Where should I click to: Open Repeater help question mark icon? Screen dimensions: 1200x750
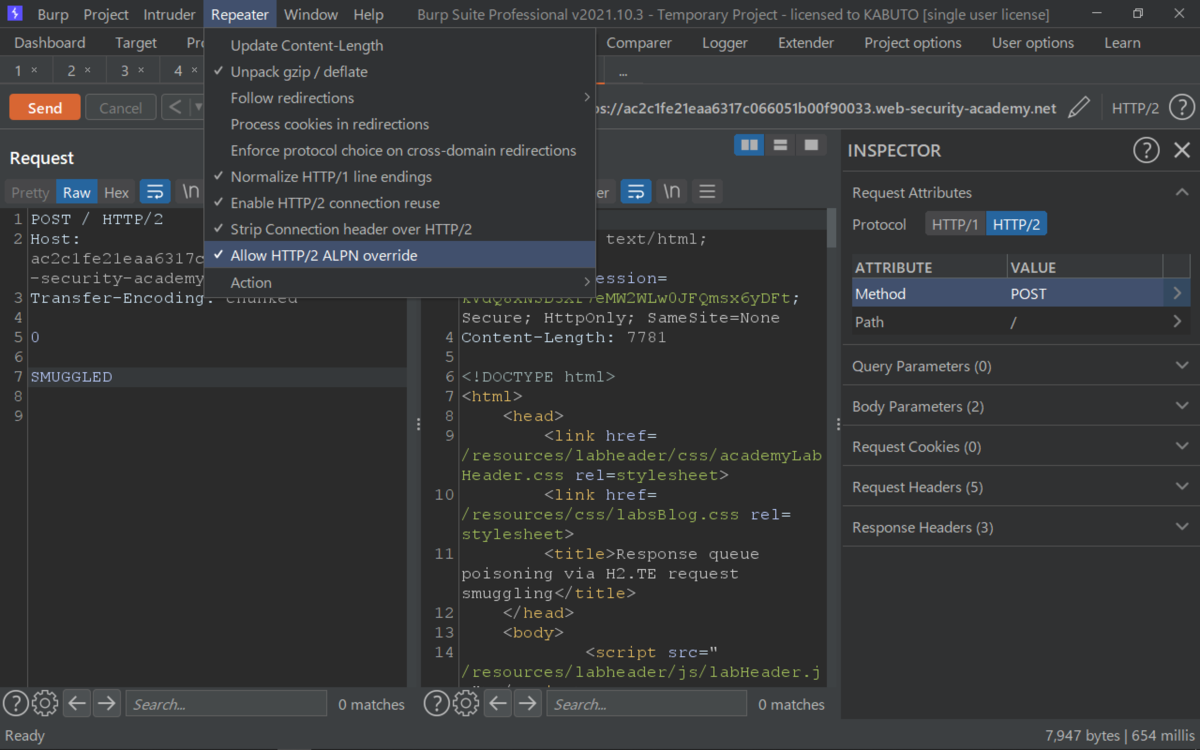pos(1181,108)
